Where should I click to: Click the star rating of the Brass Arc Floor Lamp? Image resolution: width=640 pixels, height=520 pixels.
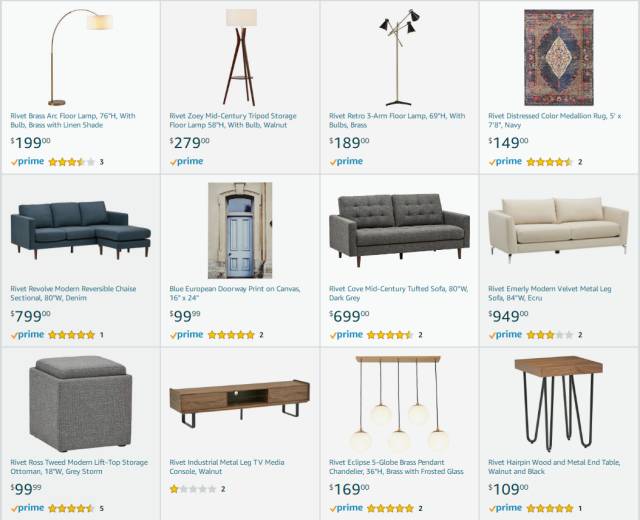pos(71,162)
